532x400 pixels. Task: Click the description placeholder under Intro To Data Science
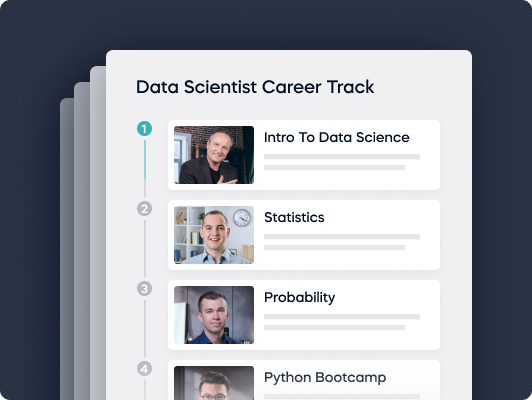(342, 162)
